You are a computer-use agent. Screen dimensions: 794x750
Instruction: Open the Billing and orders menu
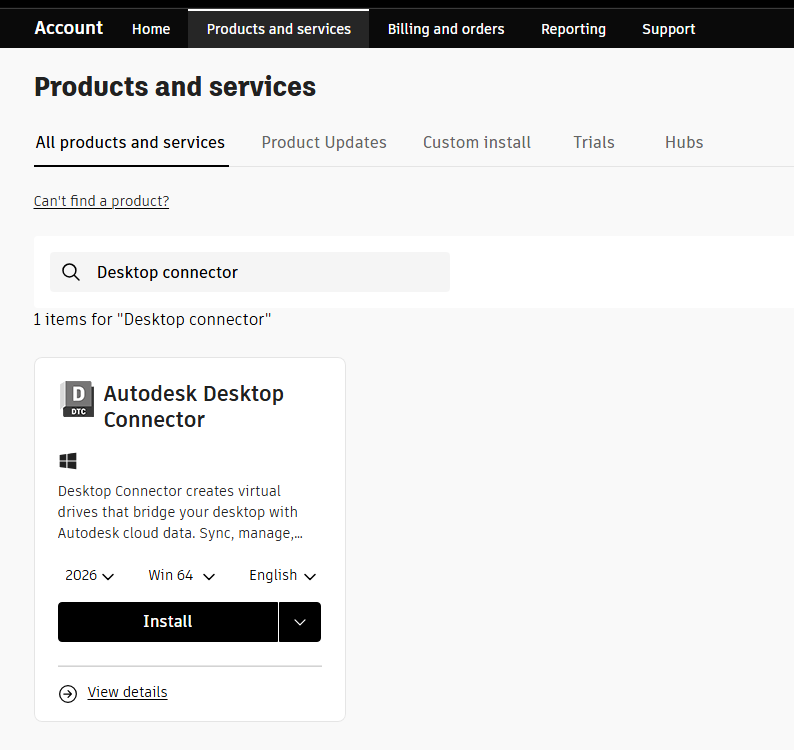tap(446, 29)
